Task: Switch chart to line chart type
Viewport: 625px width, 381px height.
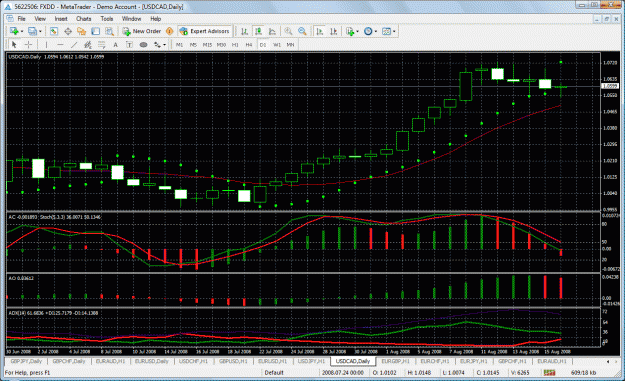Action: click(272, 31)
